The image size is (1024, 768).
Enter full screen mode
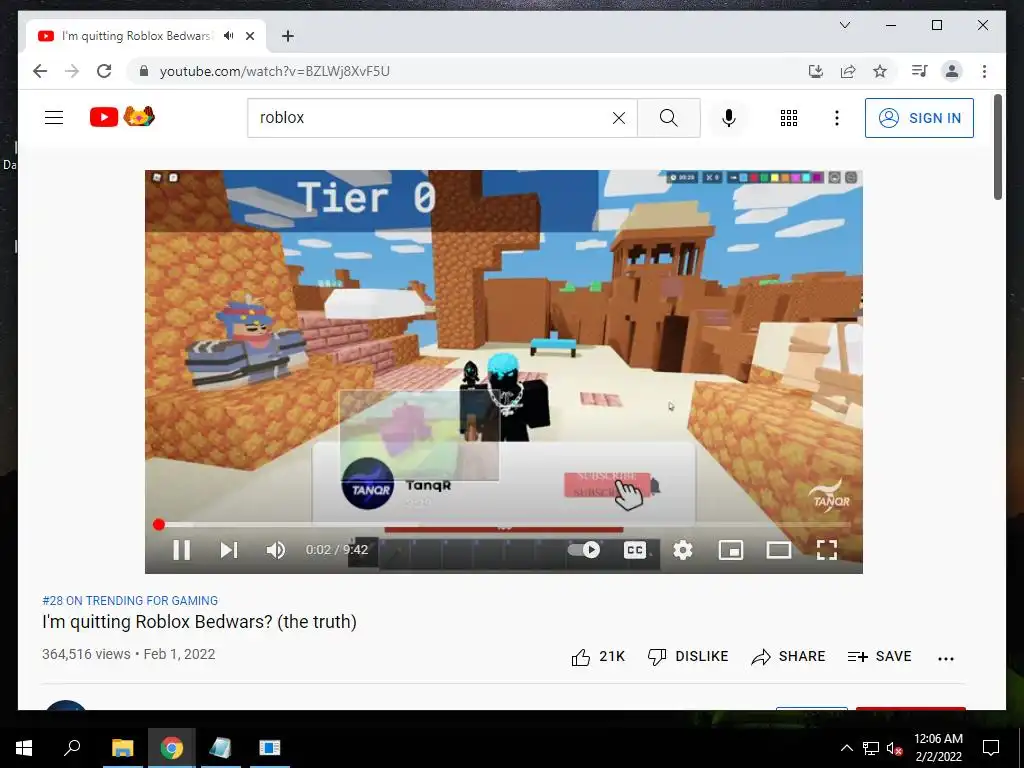[827, 550]
